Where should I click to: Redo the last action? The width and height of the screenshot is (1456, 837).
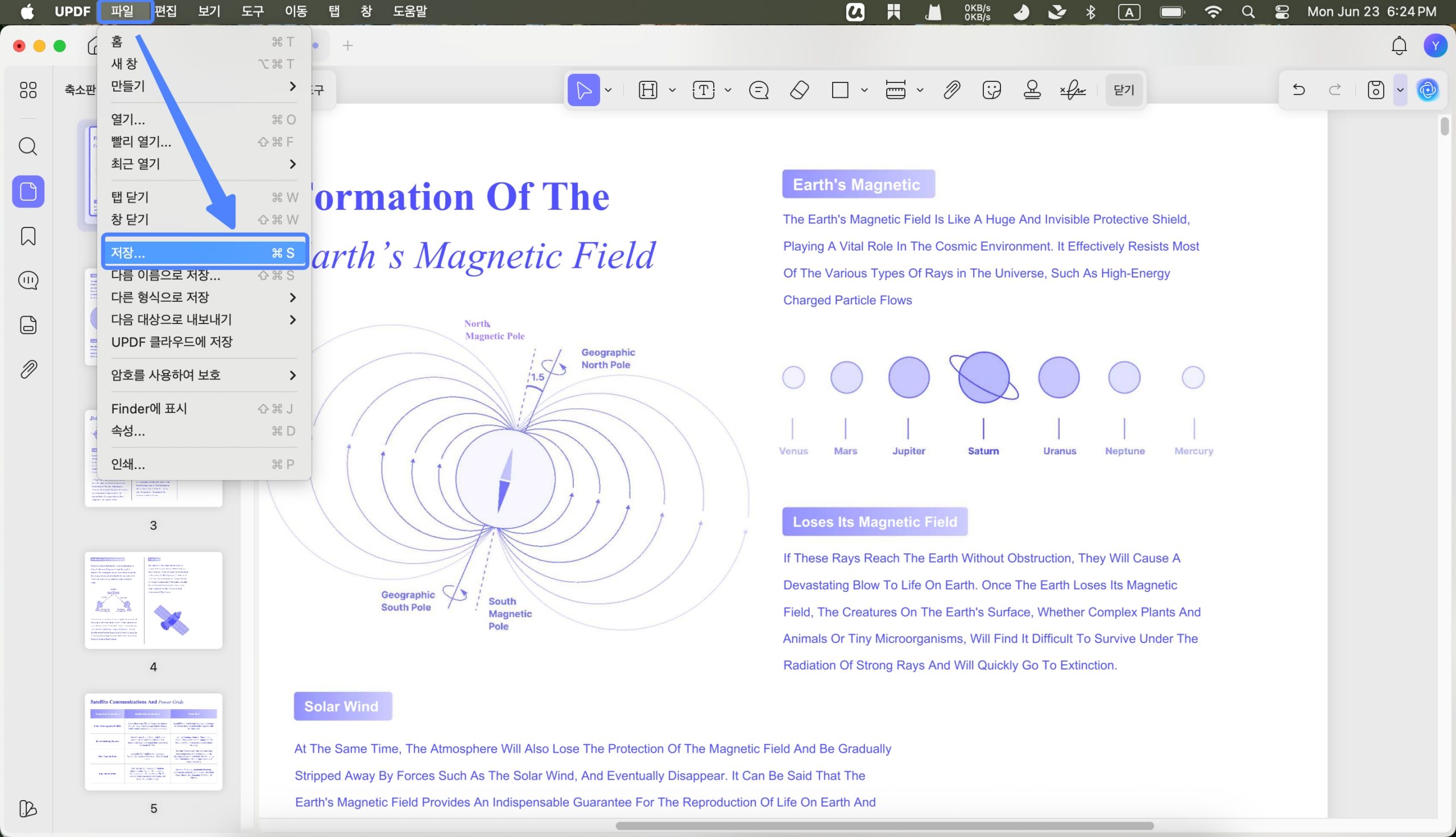pyautogui.click(x=1335, y=90)
